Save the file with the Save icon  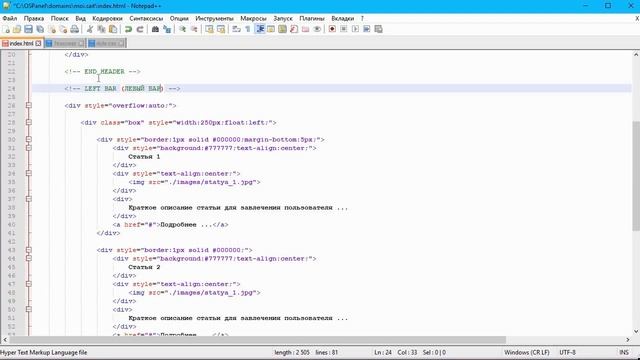click(x=28, y=29)
